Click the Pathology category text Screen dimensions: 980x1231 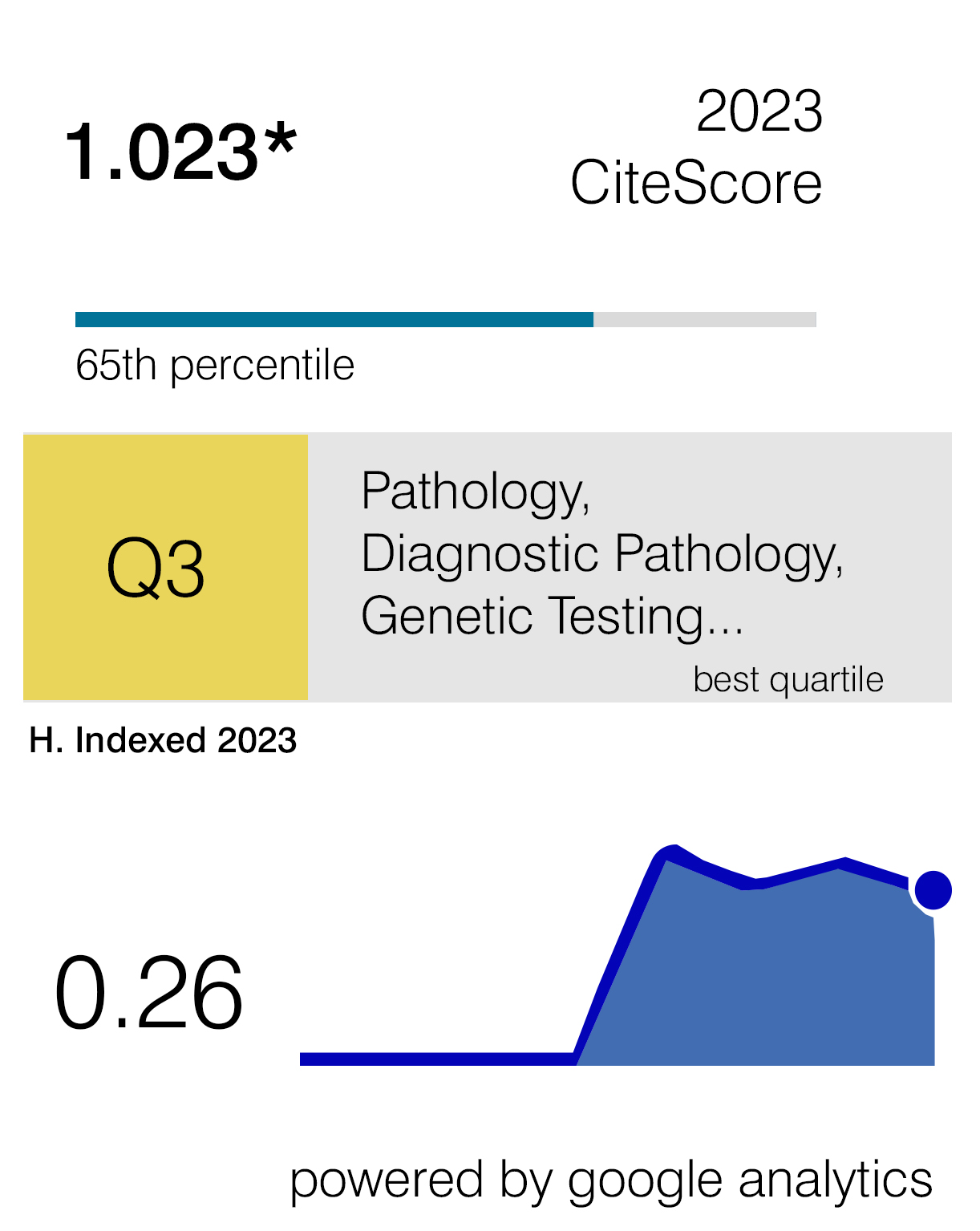pyautogui.click(x=476, y=491)
